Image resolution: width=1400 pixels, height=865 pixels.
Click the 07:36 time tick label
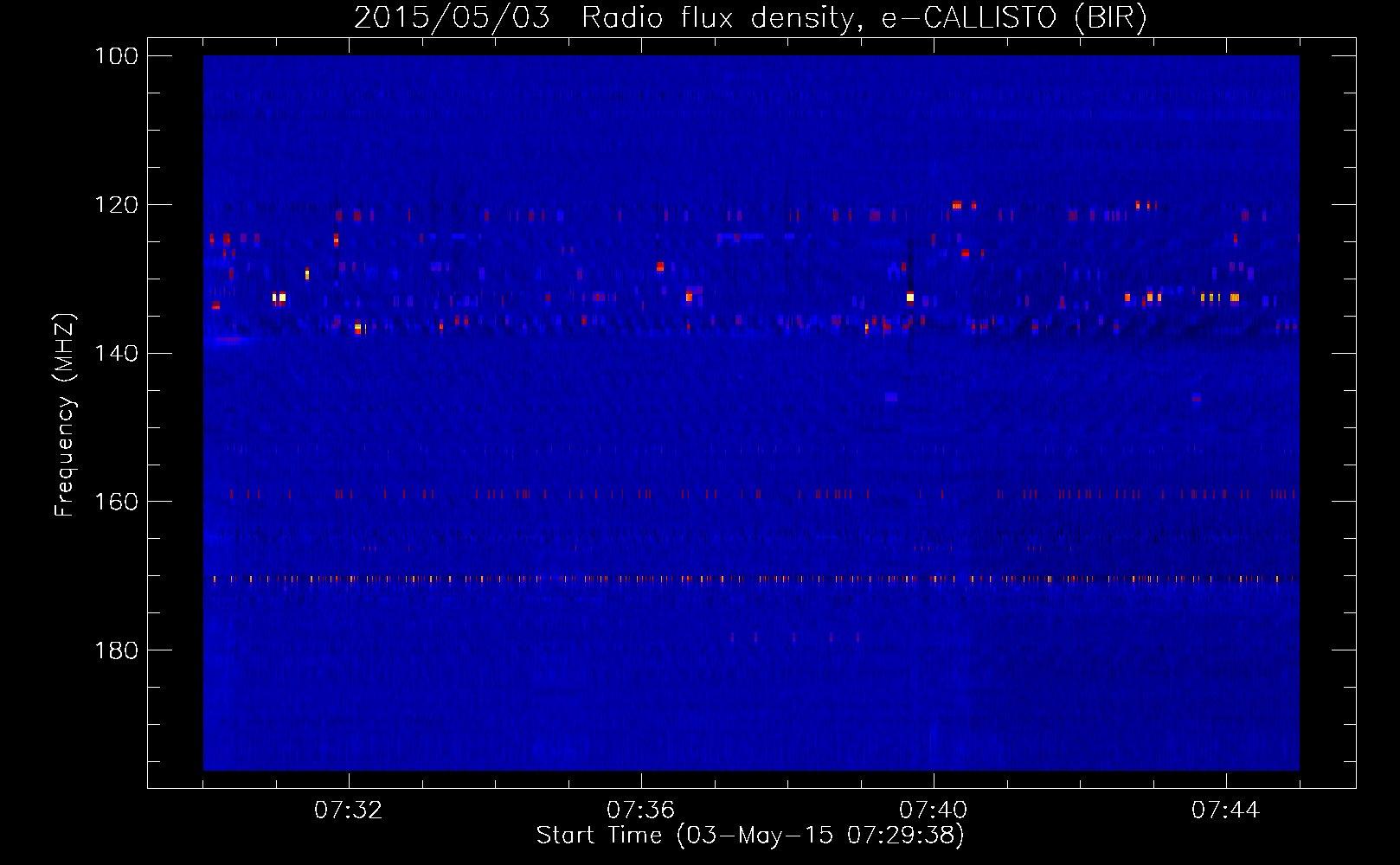click(641, 811)
